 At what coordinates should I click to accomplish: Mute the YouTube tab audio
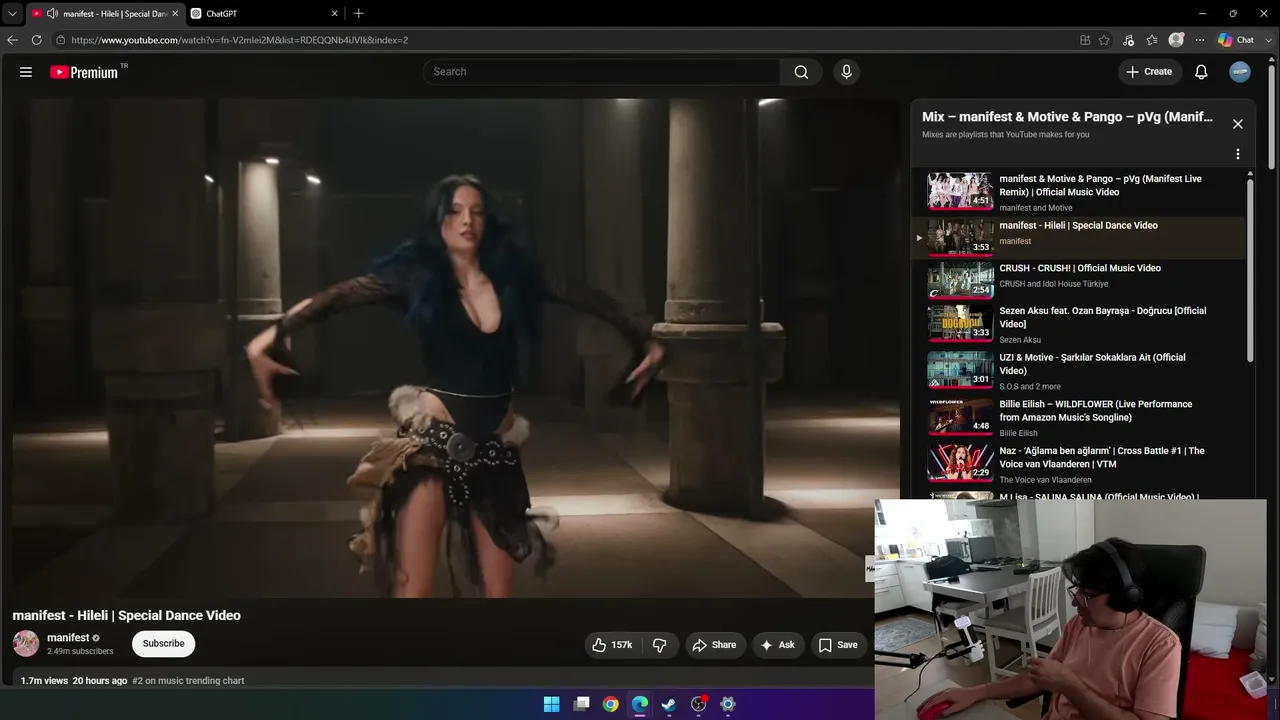tap(52, 13)
